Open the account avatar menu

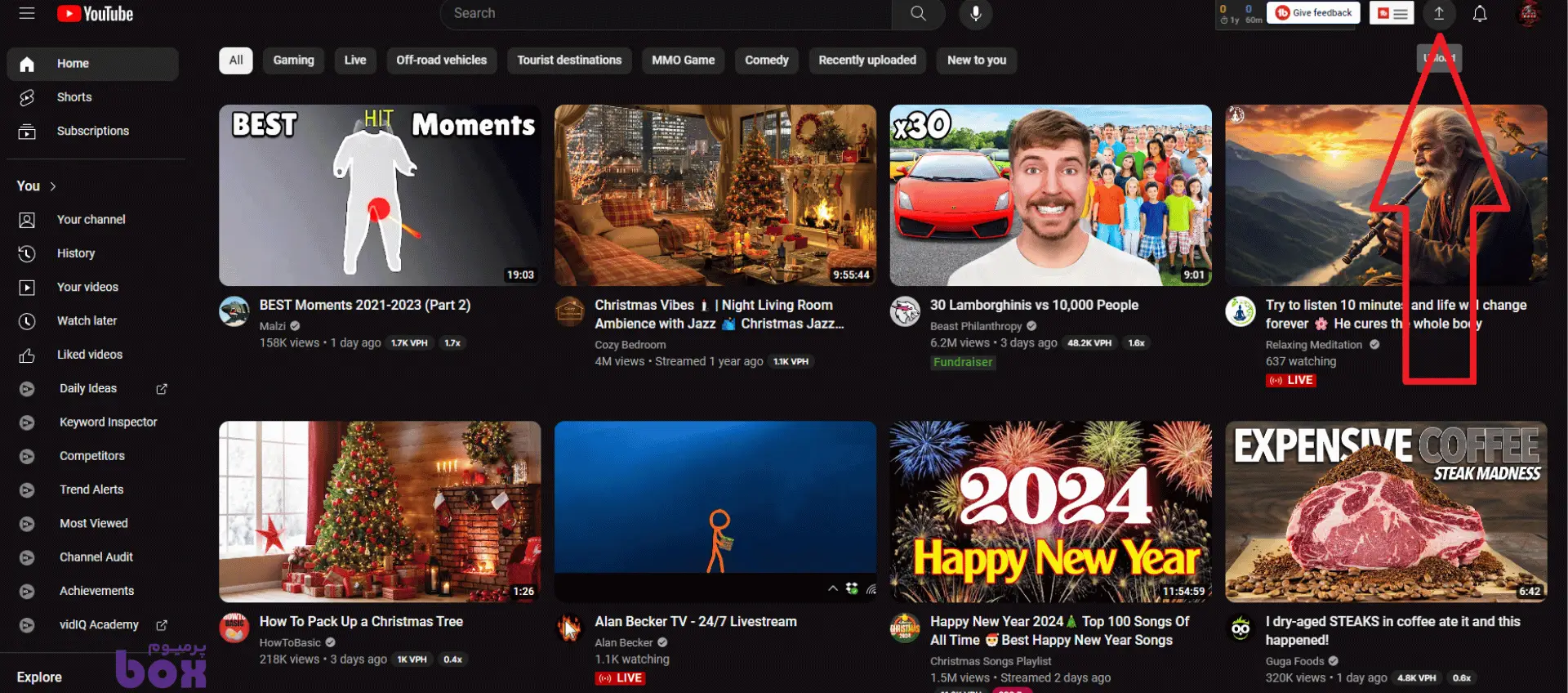1528,13
